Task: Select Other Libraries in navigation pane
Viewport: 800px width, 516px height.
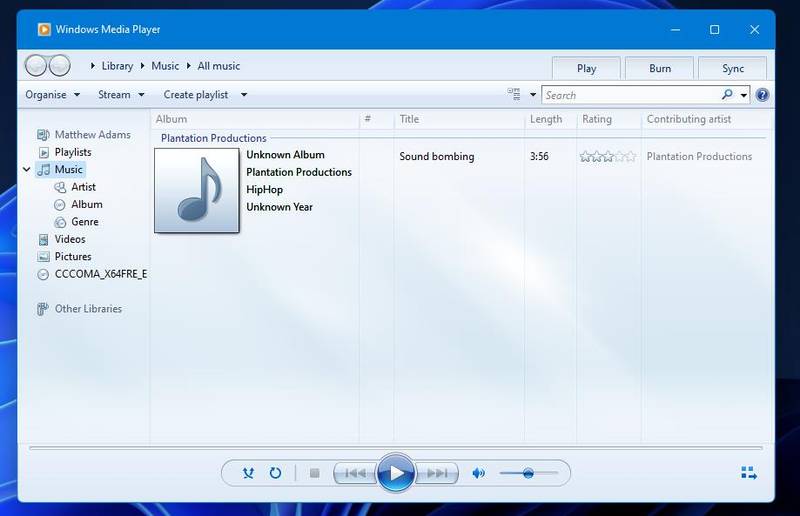Action: tap(88, 309)
